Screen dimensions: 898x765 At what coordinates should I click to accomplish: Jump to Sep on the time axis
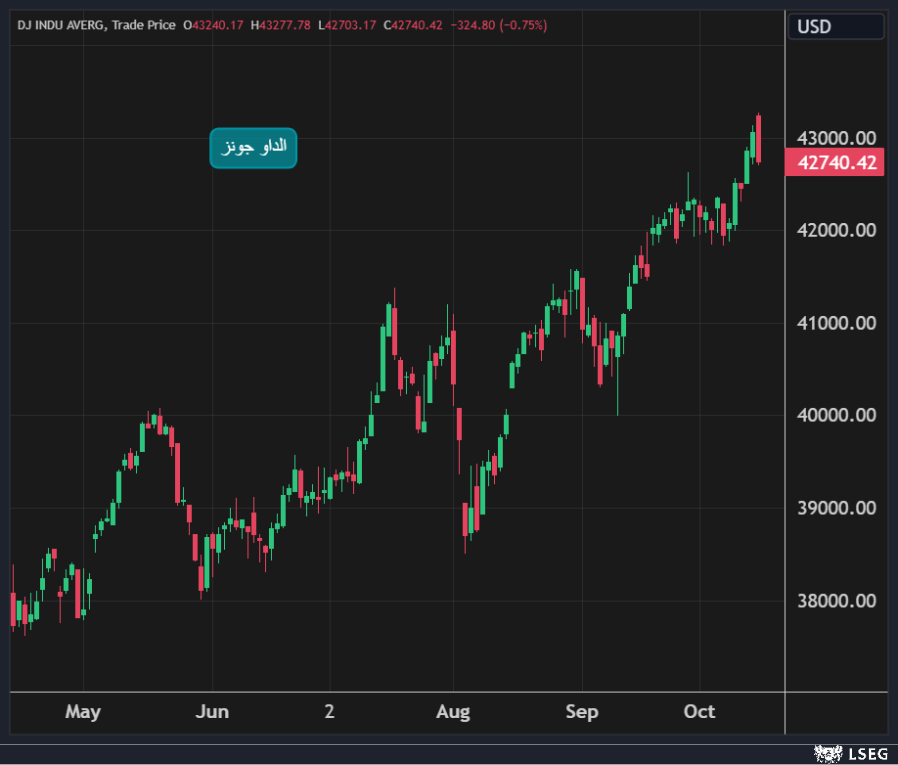581,712
